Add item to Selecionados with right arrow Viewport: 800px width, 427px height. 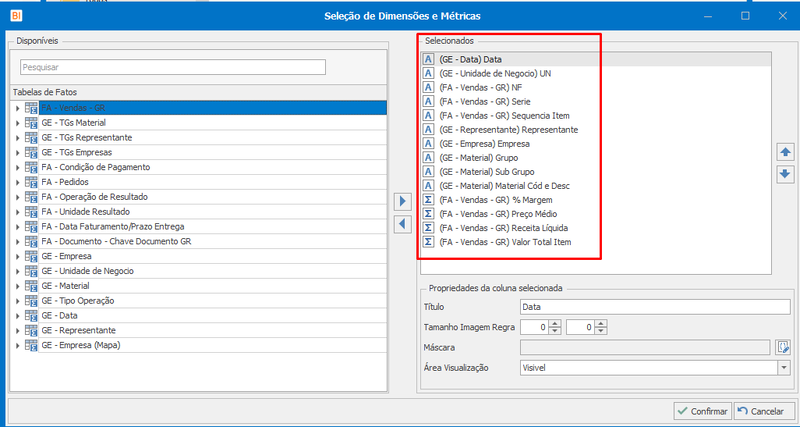[x=403, y=202]
